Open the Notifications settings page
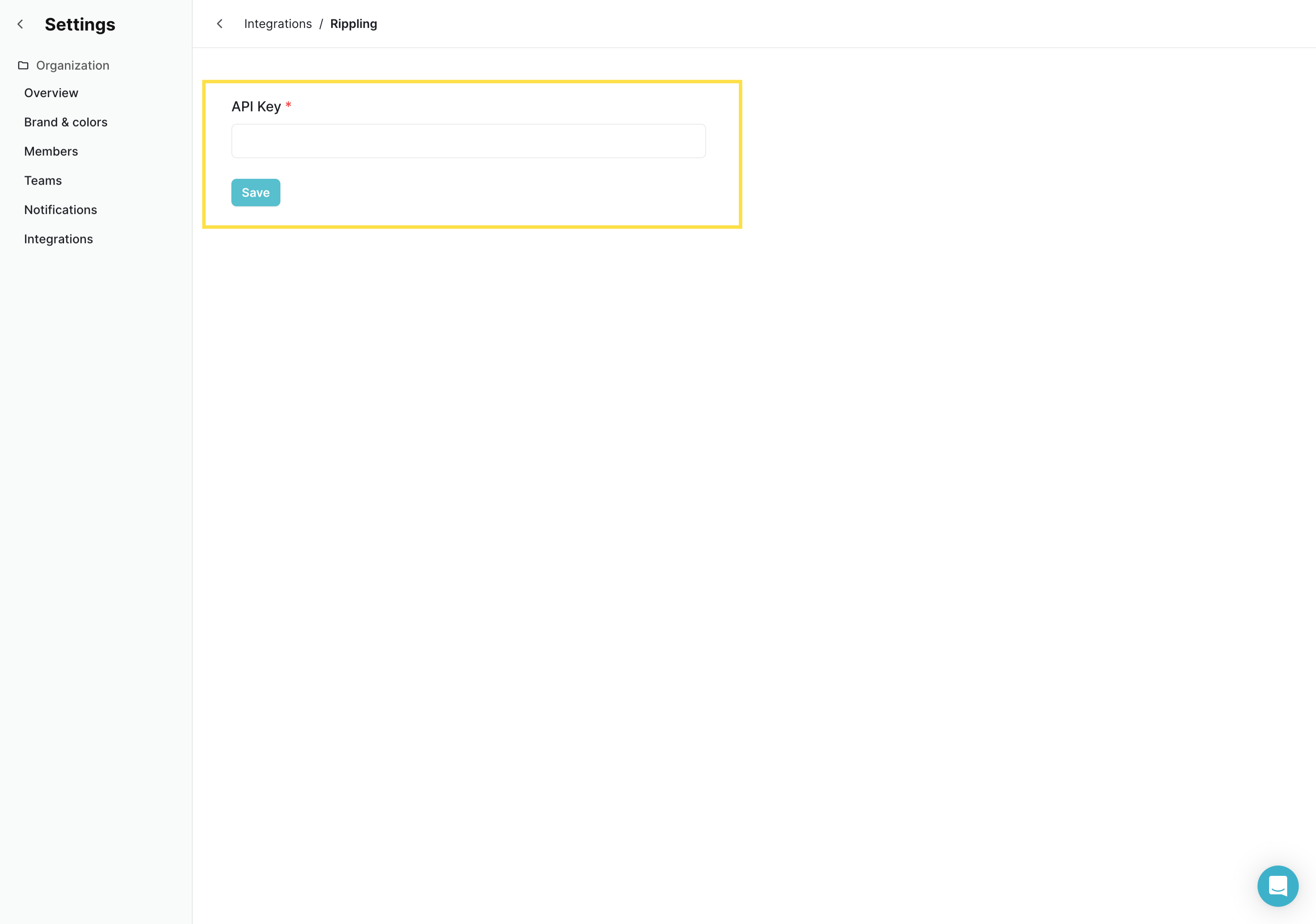This screenshot has height=924, width=1316. [60, 209]
